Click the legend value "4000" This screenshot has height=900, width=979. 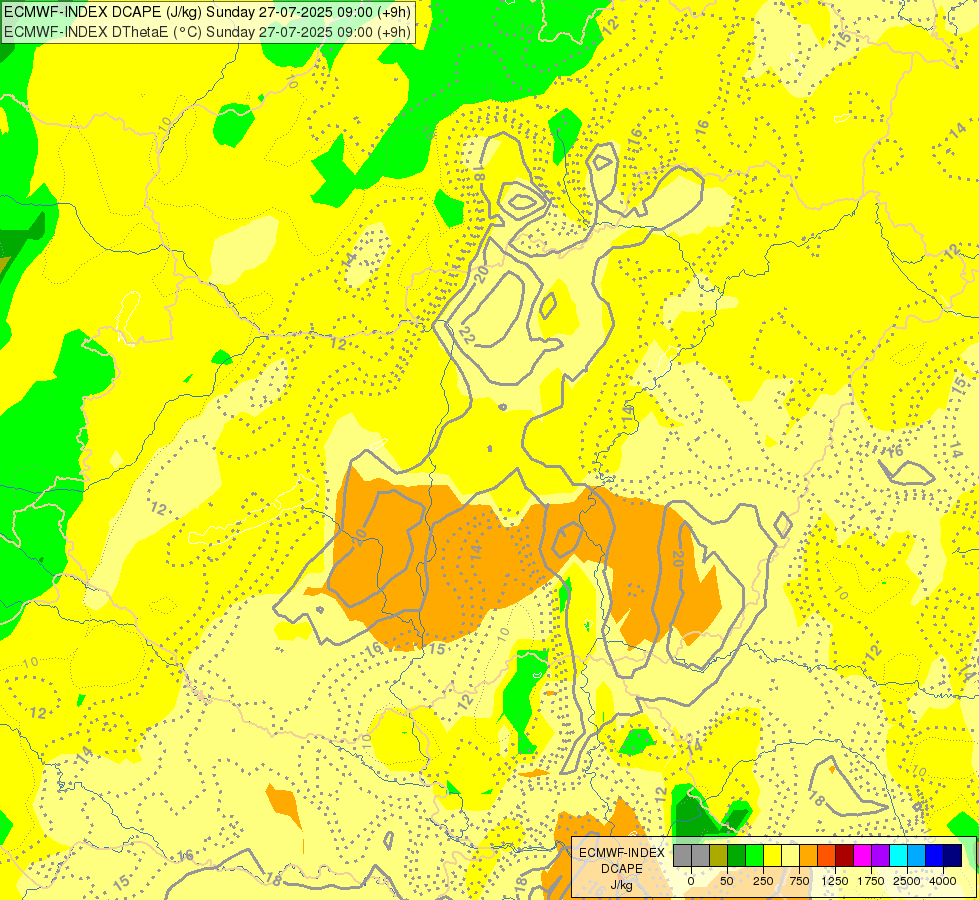click(x=943, y=881)
